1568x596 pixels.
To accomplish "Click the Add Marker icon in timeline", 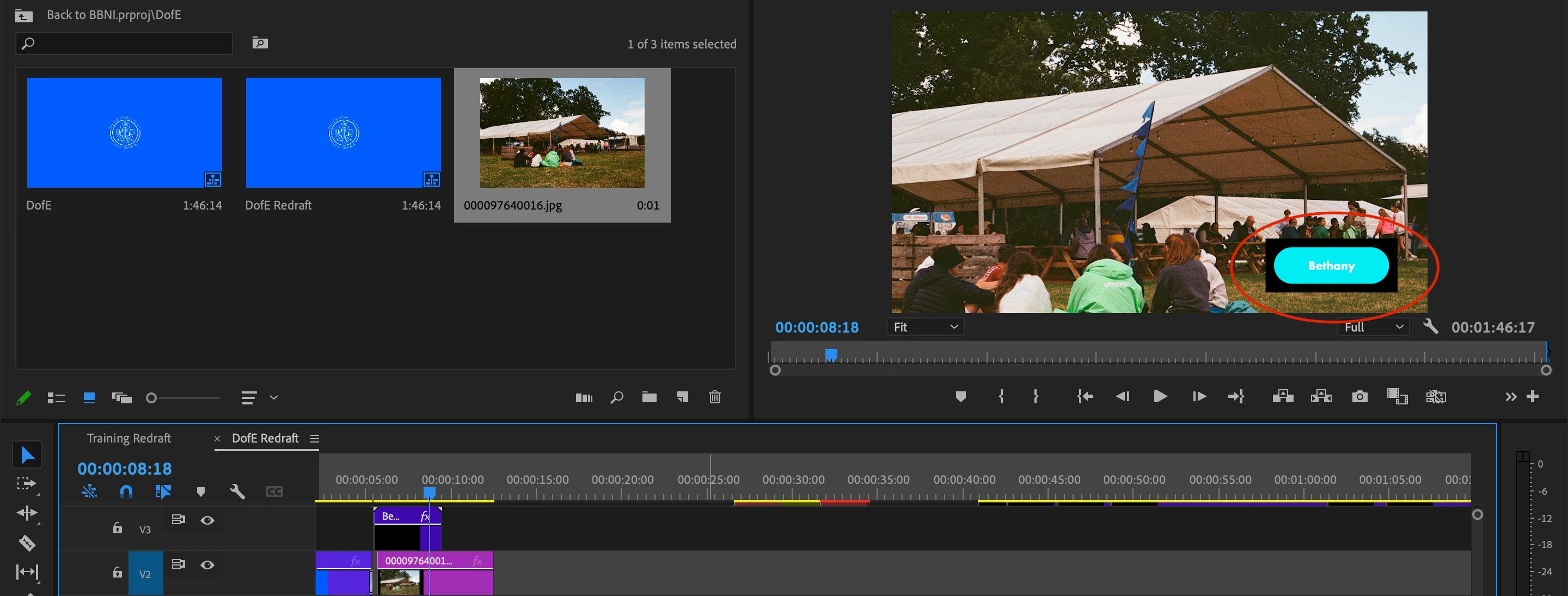I will point(201,491).
